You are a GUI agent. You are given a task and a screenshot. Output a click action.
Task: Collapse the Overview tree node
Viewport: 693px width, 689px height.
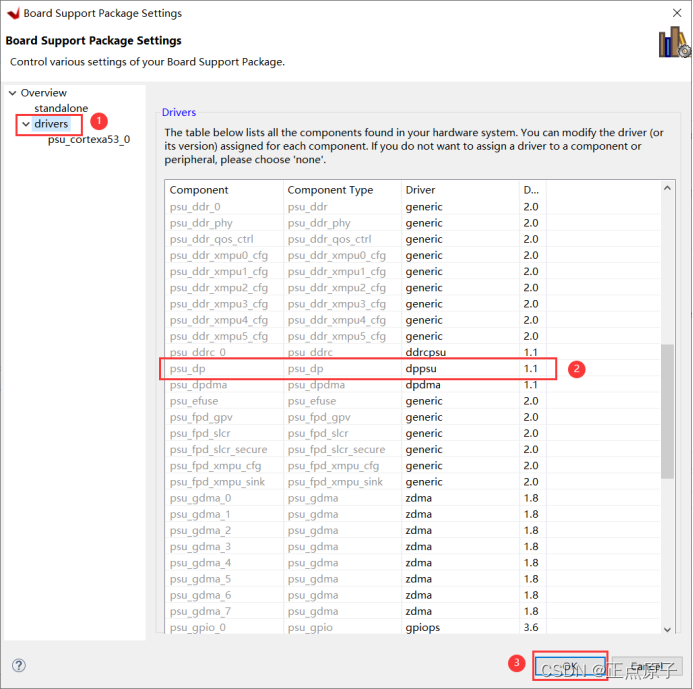click(12, 93)
